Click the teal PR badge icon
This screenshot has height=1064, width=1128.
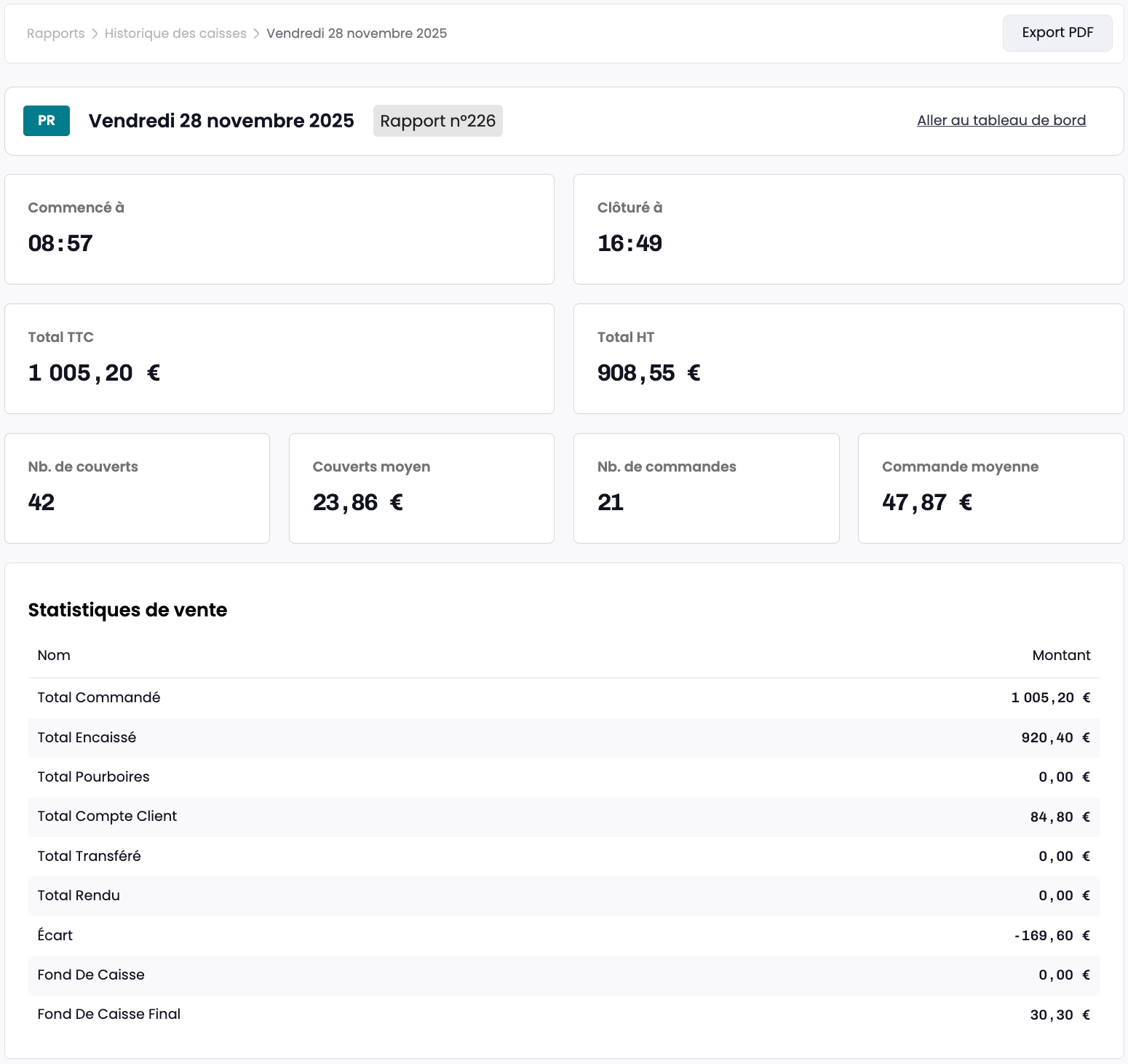(x=47, y=121)
